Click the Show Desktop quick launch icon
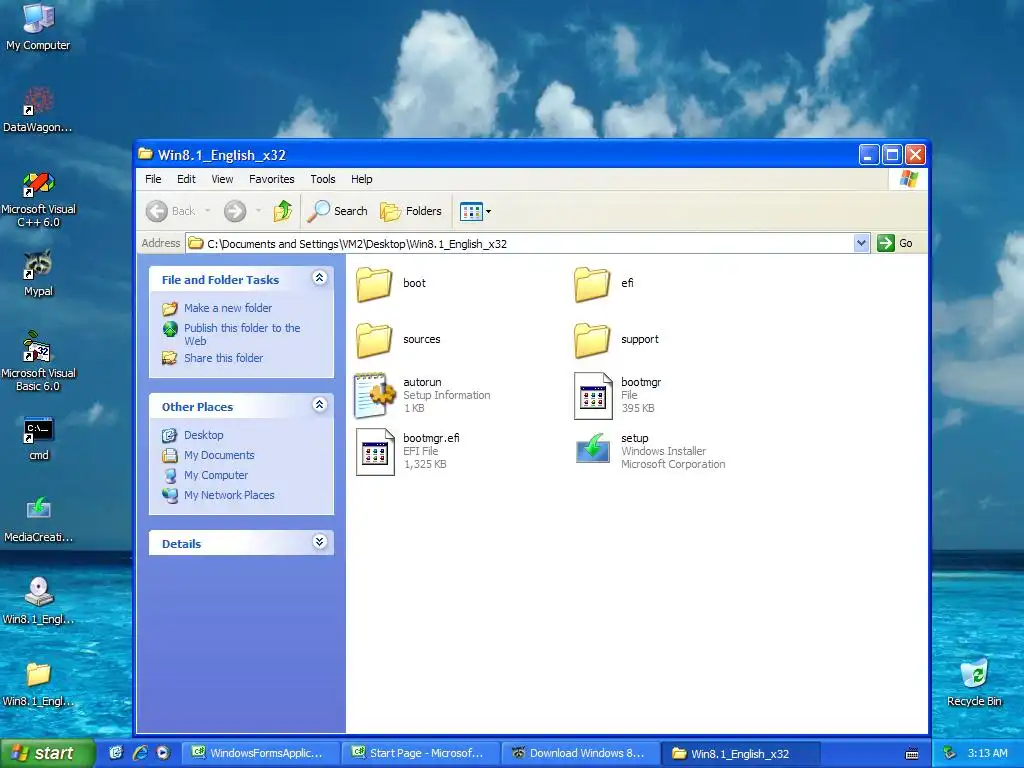 point(116,753)
